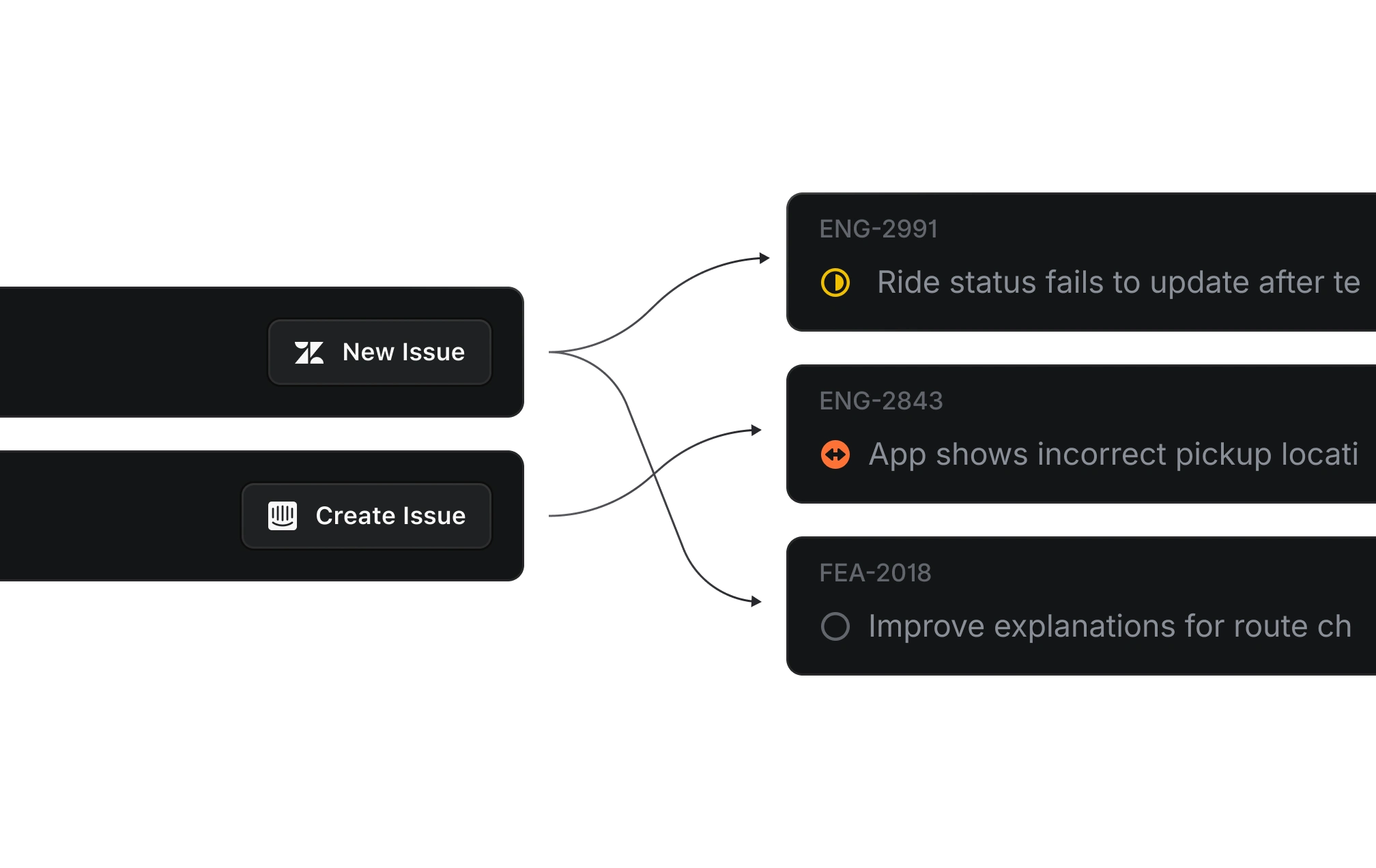This screenshot has width=1376, height=868.
Task: Open issue ID FEA-2018
Action: (x=875, y=573)
